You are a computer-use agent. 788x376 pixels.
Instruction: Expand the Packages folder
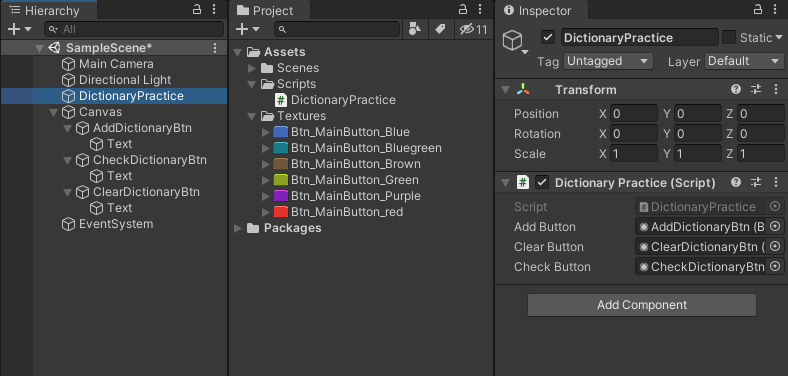pos(238,228)
